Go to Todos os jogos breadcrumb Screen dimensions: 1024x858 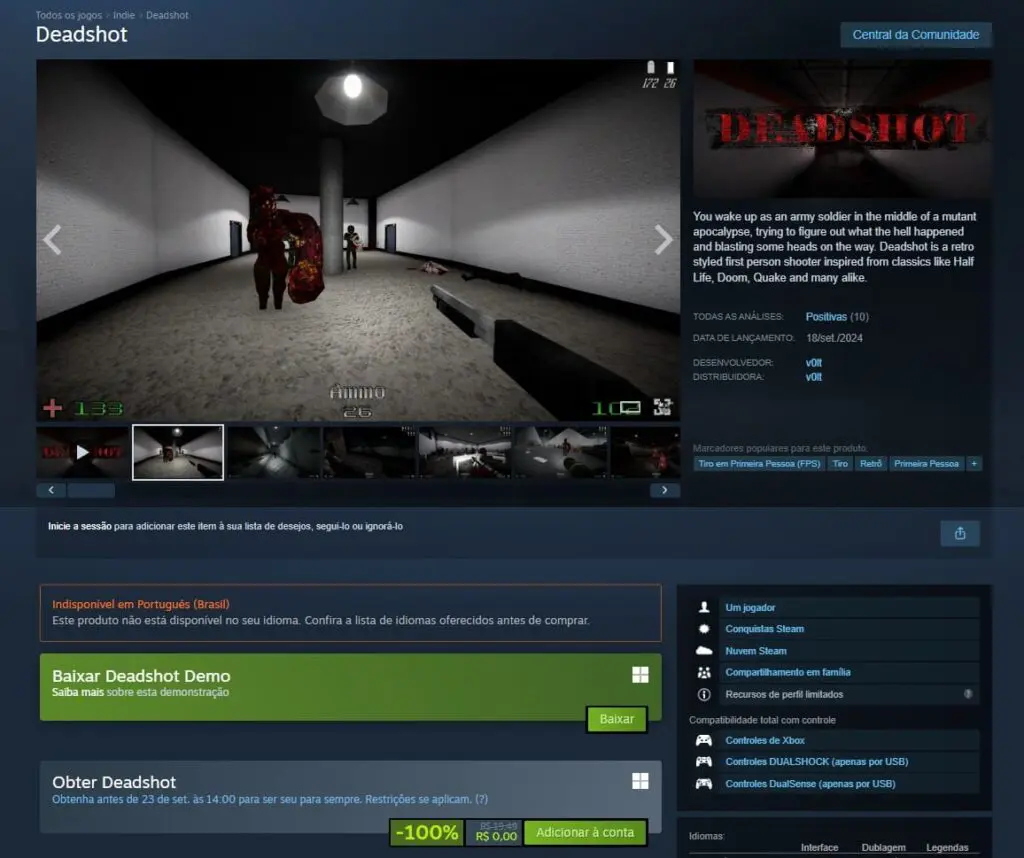(x=69, y=15)
